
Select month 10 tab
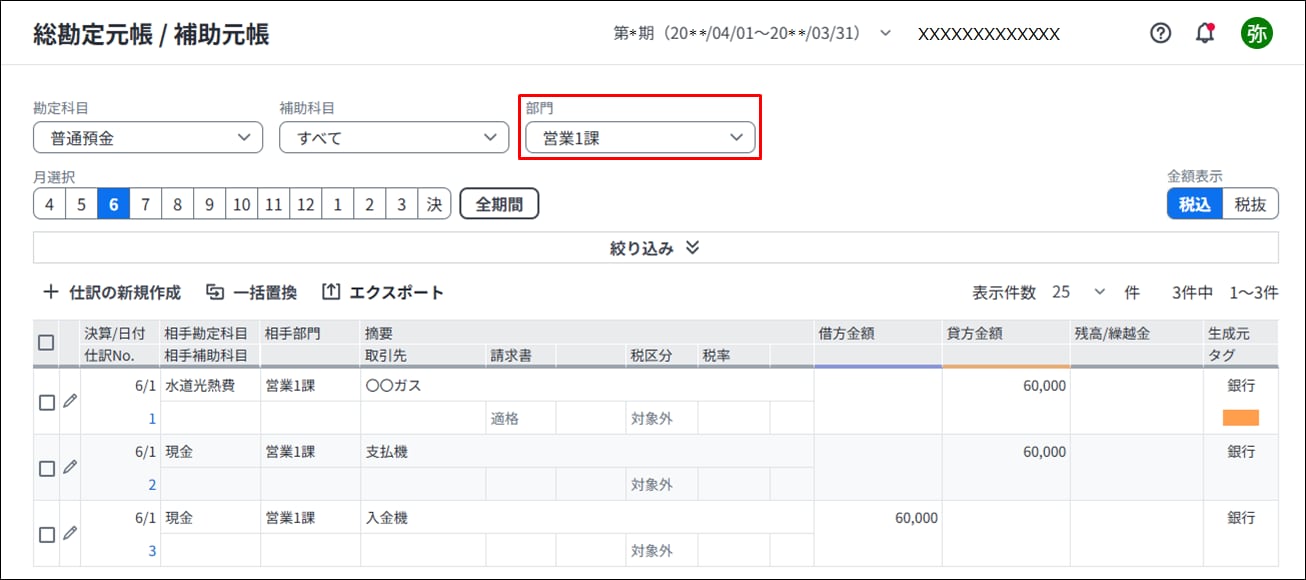coord(241,204)
